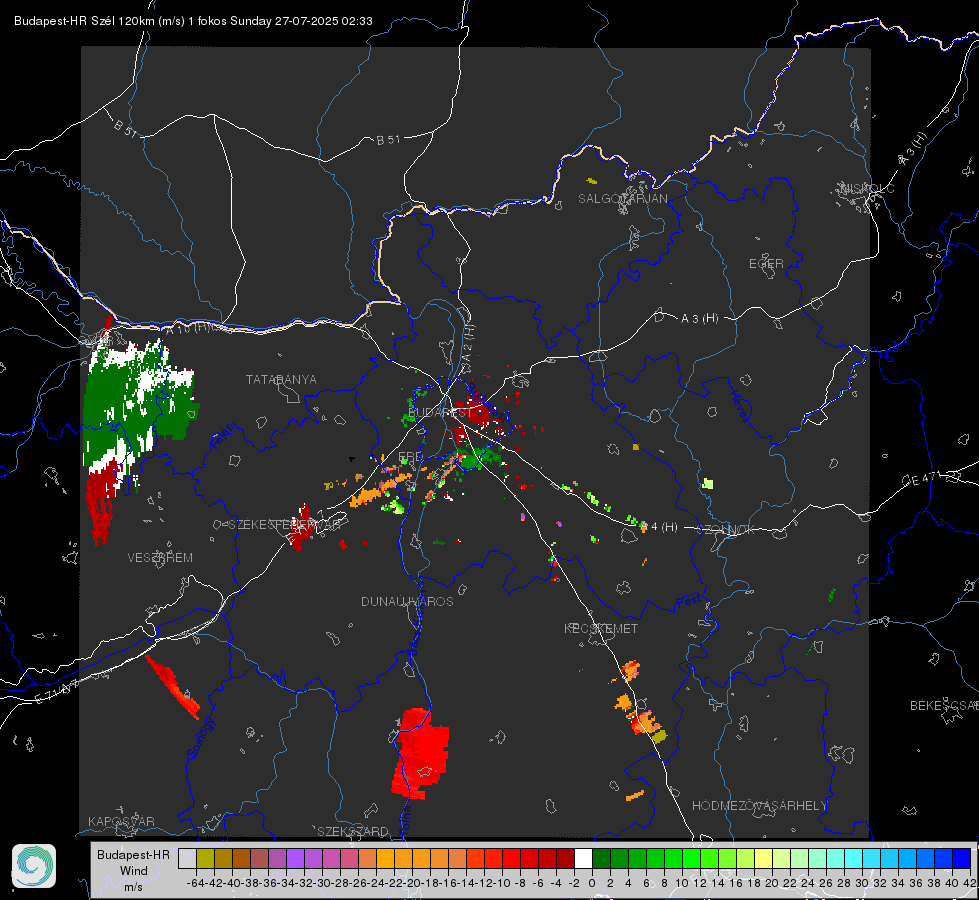The image size is (979, 900).
Task: Click the 42 legend value
Action: (x=969, y=883)
